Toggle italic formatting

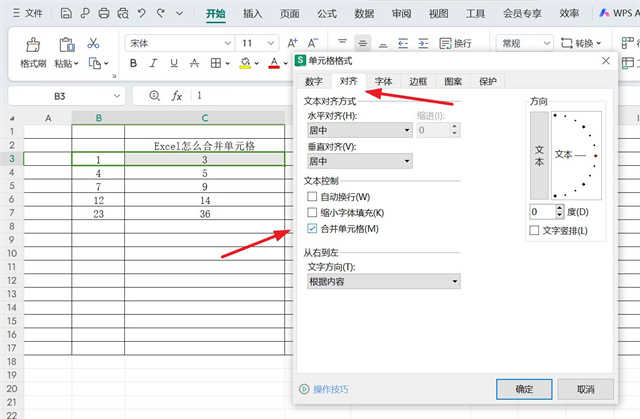(x=153, y=63)
